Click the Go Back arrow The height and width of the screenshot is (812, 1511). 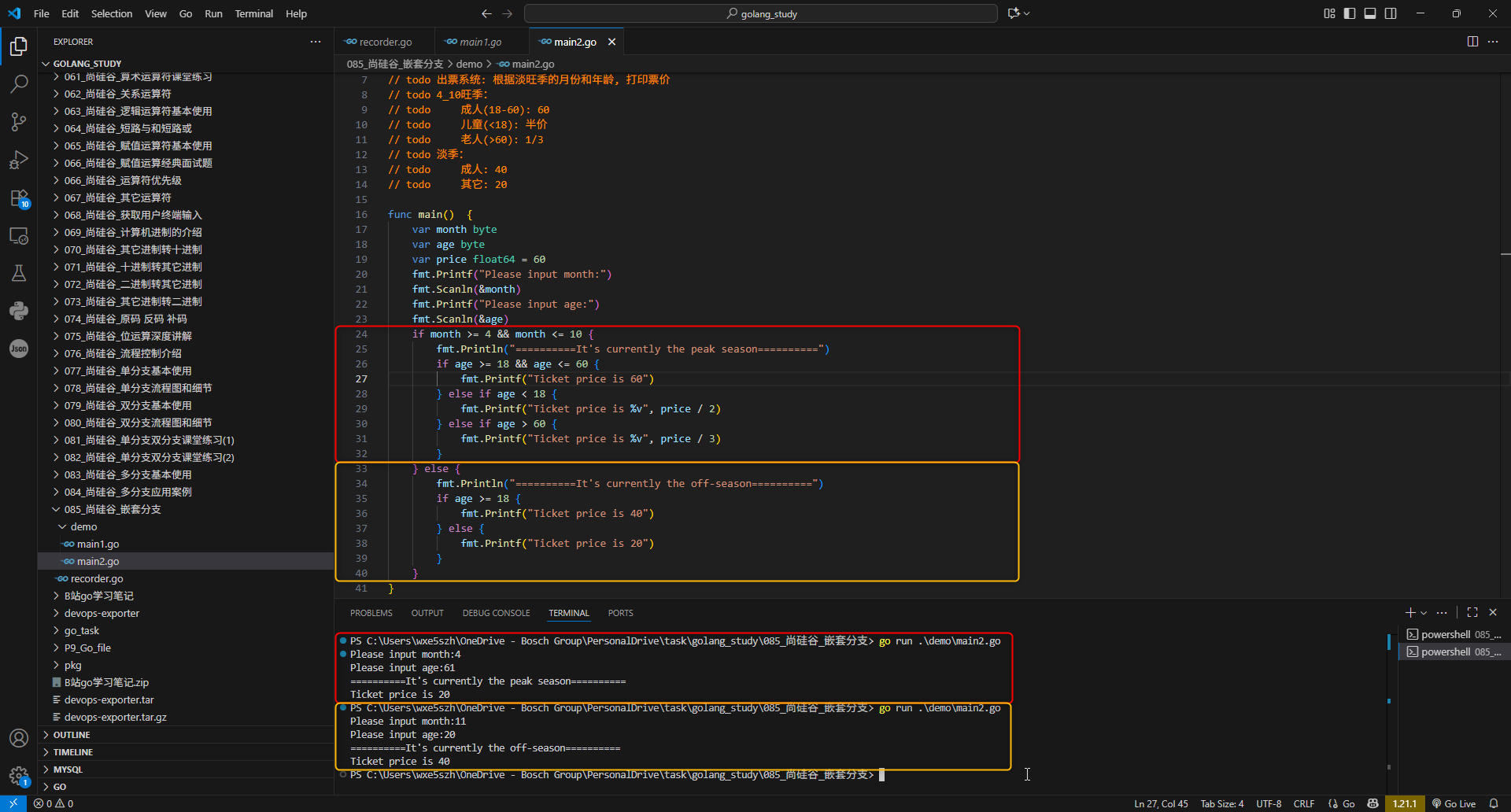point(486,13)
